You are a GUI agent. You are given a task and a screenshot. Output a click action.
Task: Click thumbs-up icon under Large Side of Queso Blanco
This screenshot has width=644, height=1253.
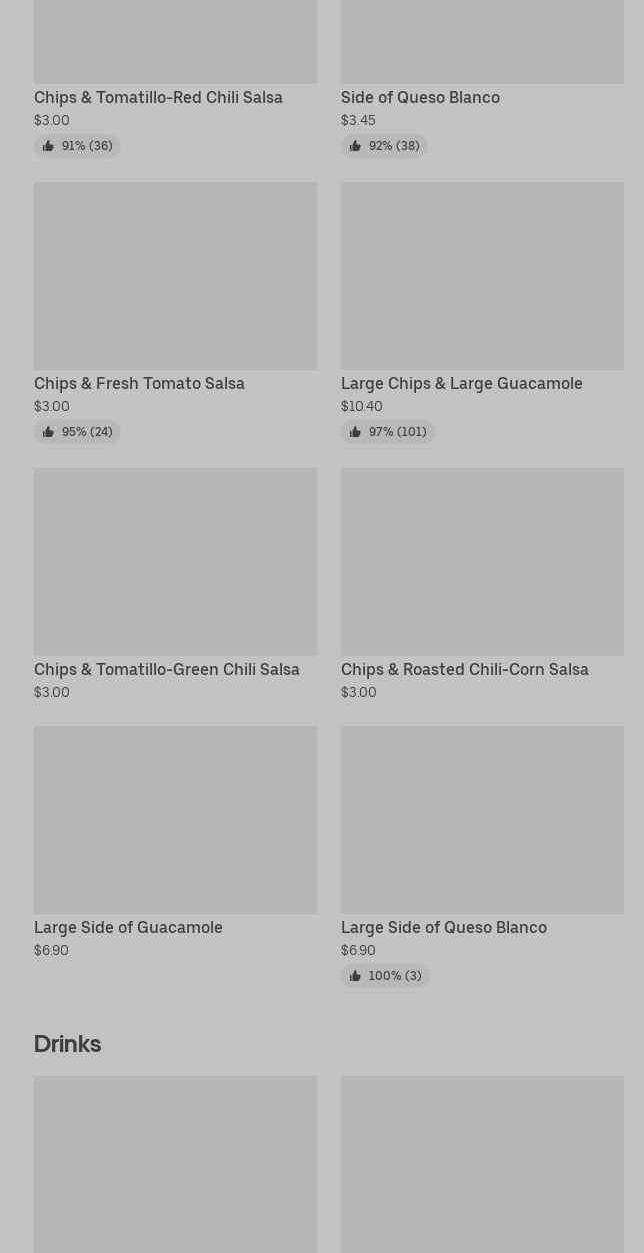pyautogui.click(x=355, y=976)
